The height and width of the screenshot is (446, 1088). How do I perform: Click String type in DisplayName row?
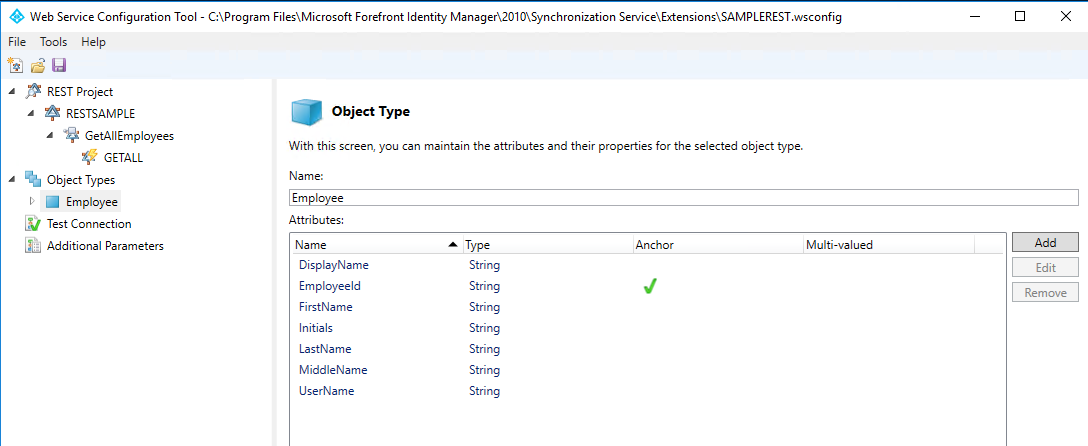[484, 265]
